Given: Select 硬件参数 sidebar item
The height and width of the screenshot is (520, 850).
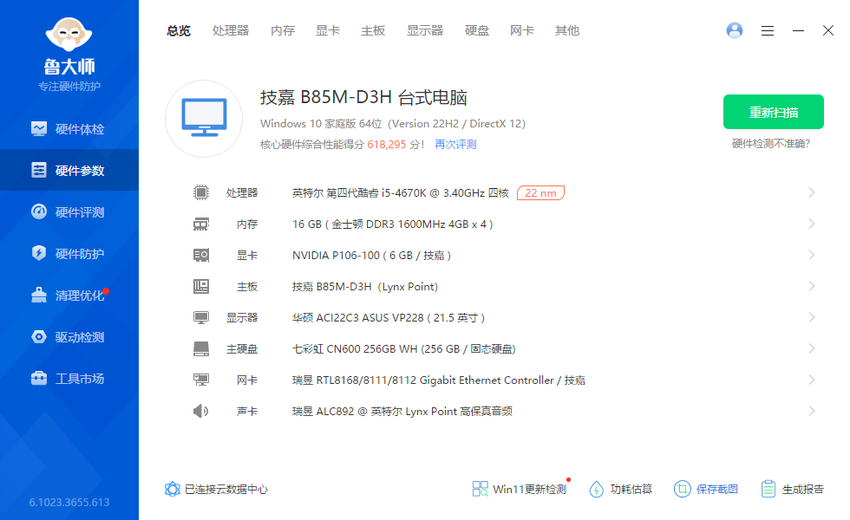Looking at the screenshot, I should point(69,170).
